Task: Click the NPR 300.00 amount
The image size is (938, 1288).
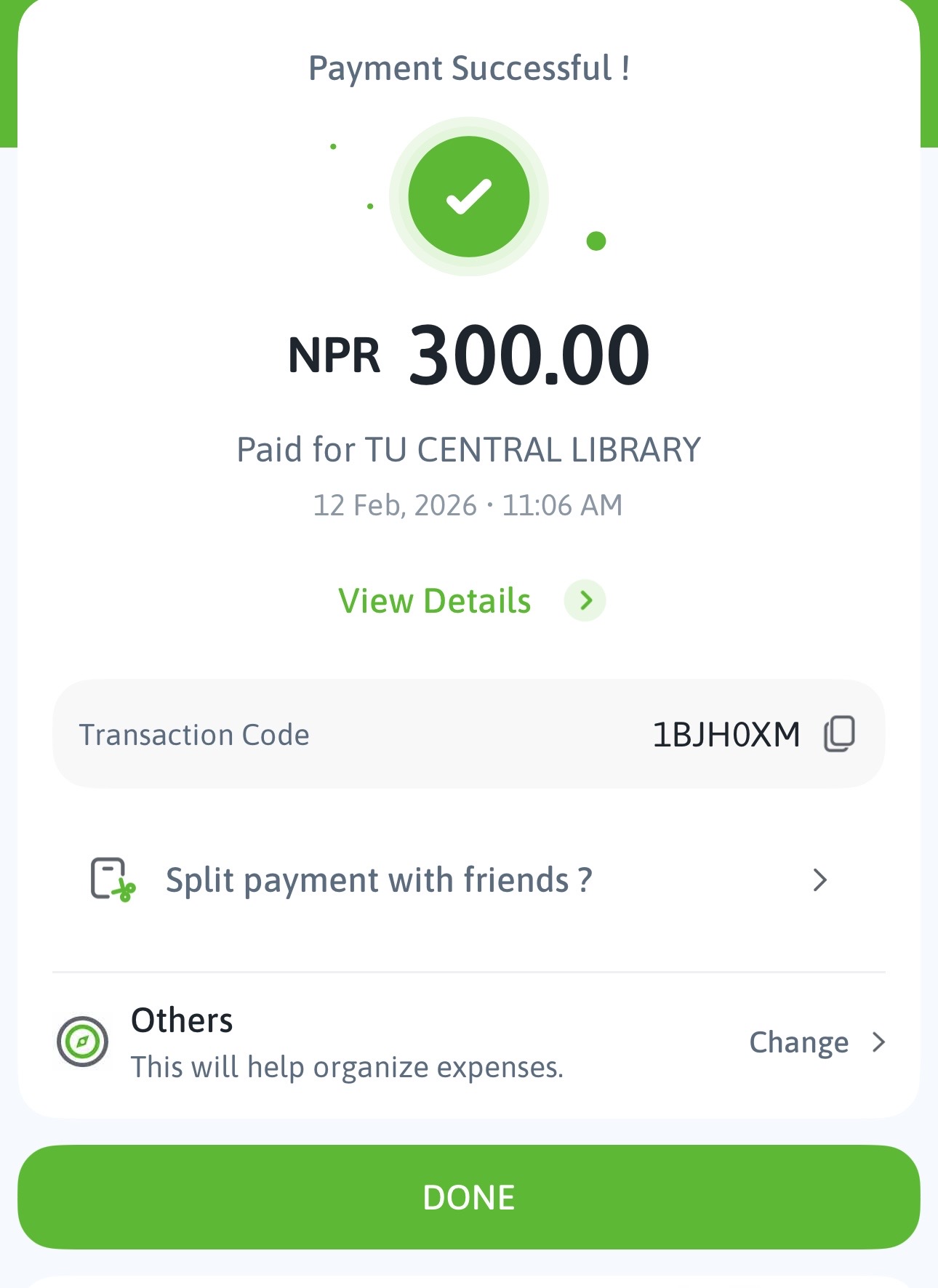Action: point(529,355)
